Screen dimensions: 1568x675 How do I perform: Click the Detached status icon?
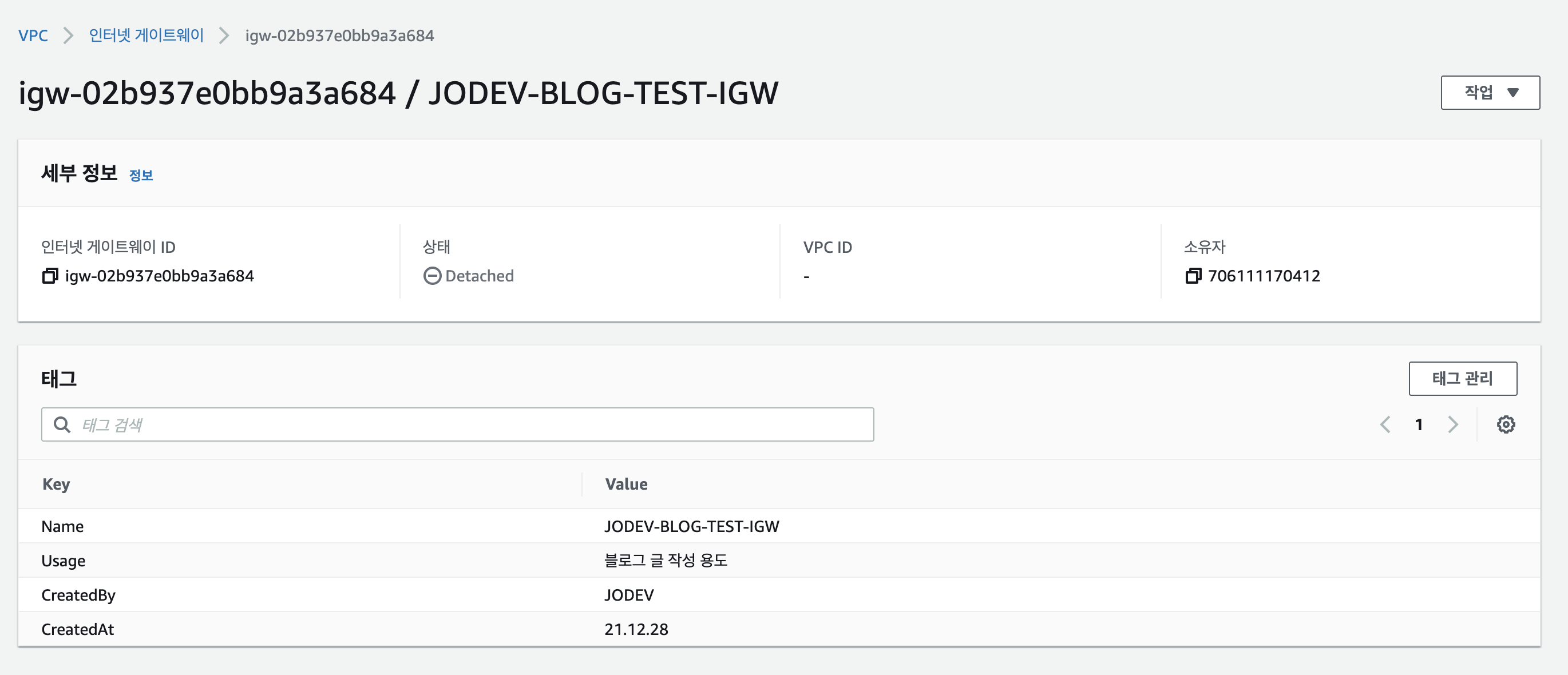tap(431, 276)
